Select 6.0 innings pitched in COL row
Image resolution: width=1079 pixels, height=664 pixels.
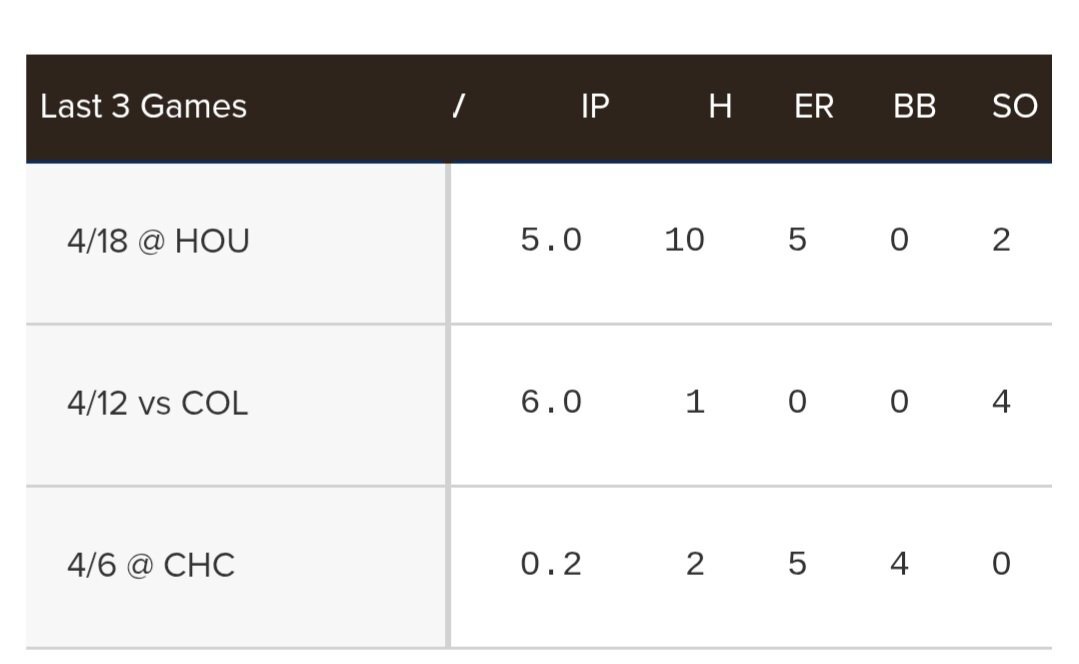point(551,402)
